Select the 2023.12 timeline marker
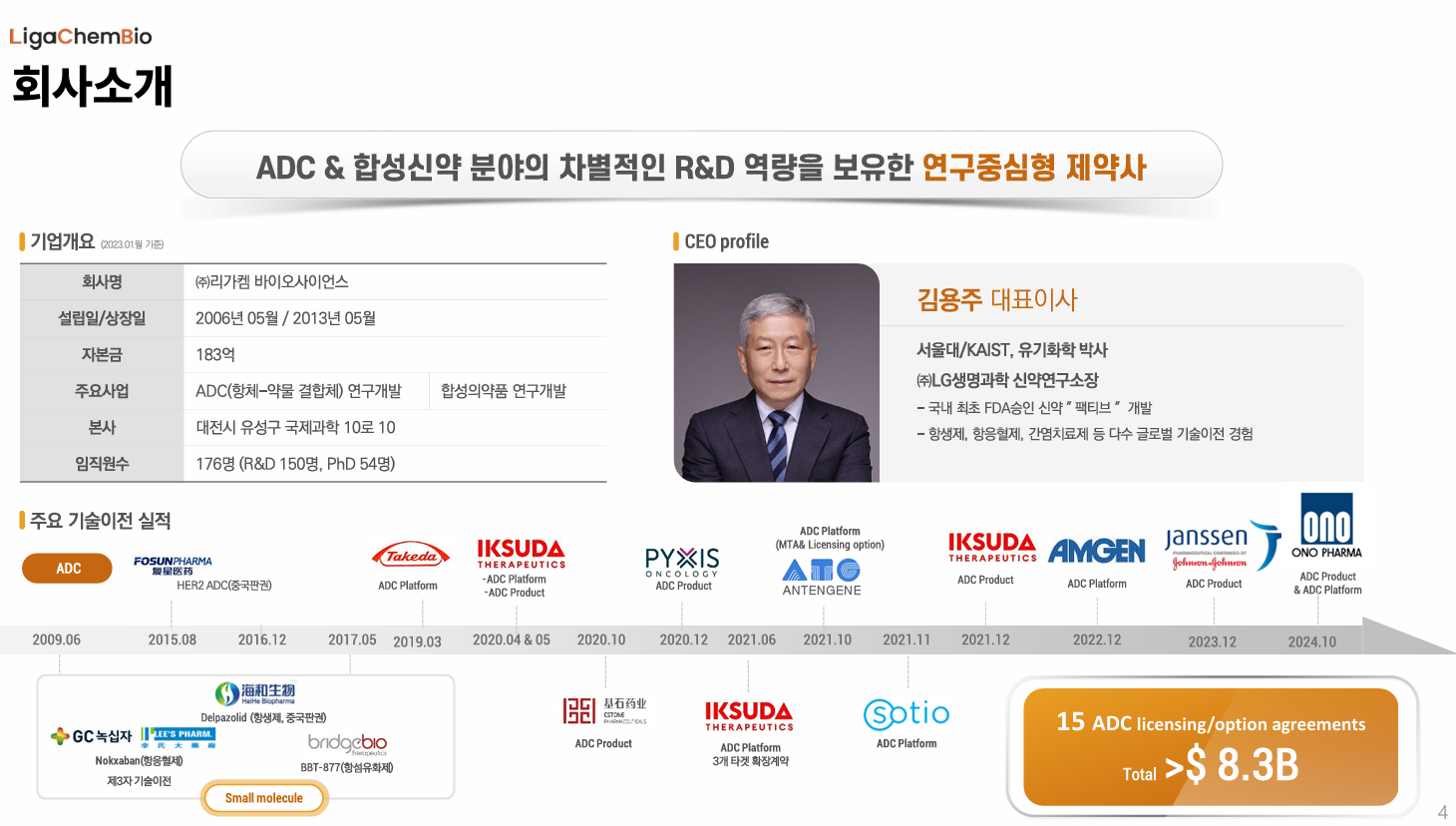This screenshot has height=826, width=1456. click(1212, 641)
